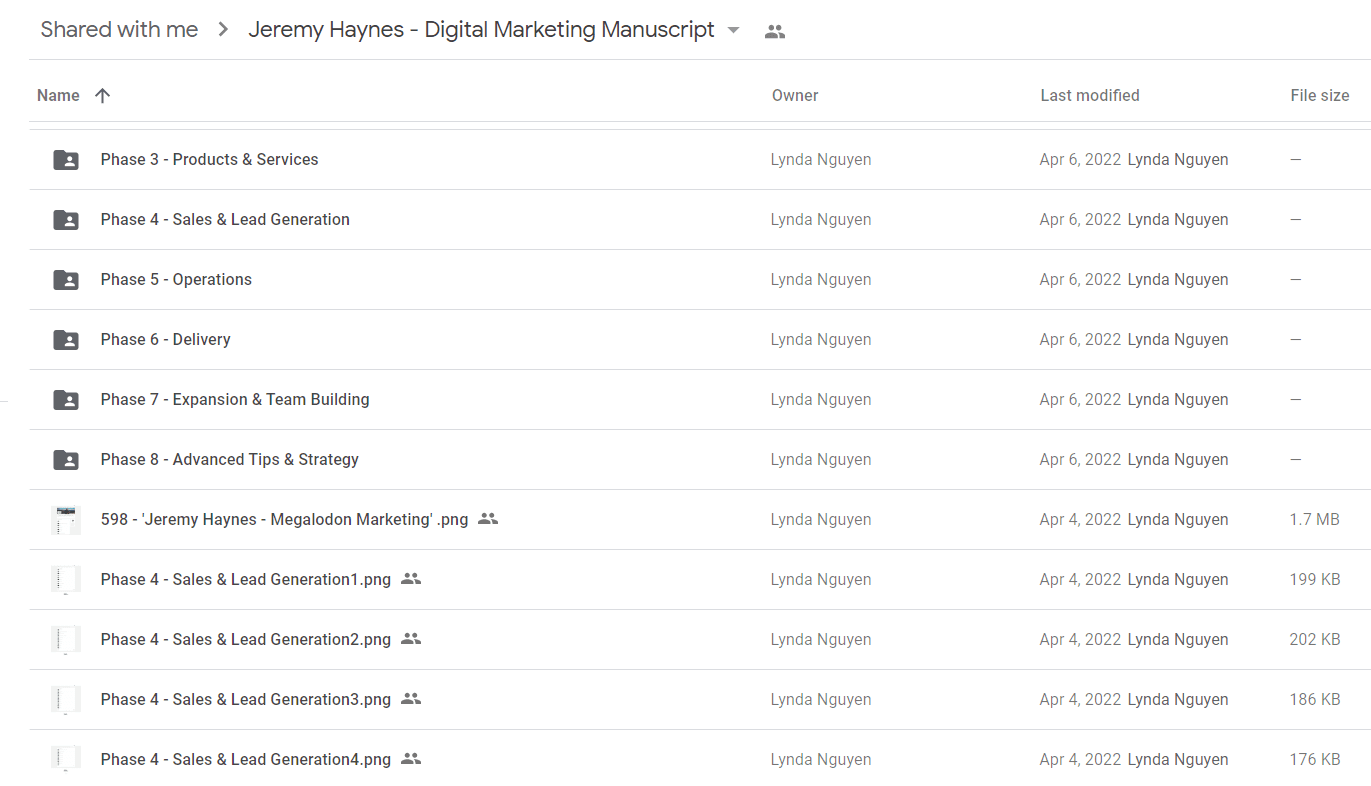Click the shared icon beside Sales & Lead Generation3.png
Image resolution: width=1371 pixels, height=786 pixels.
click(411, 699)
